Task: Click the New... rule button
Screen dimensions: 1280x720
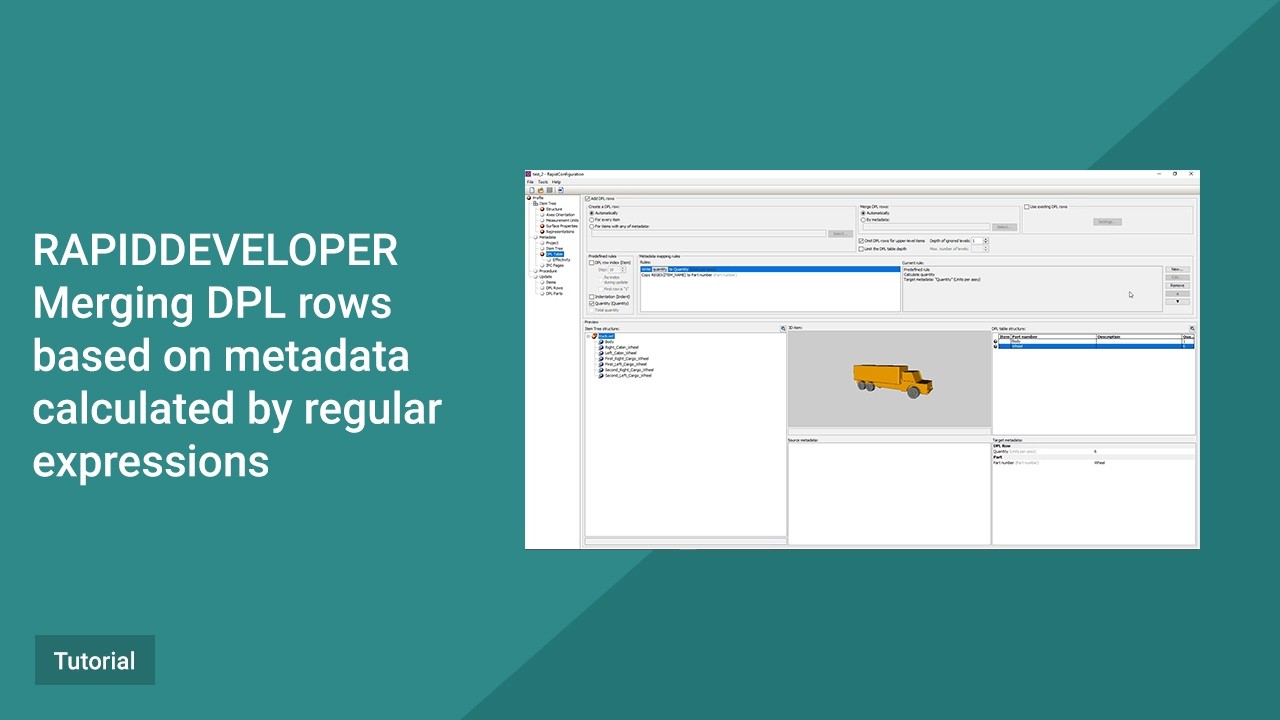Action: 1178,269
